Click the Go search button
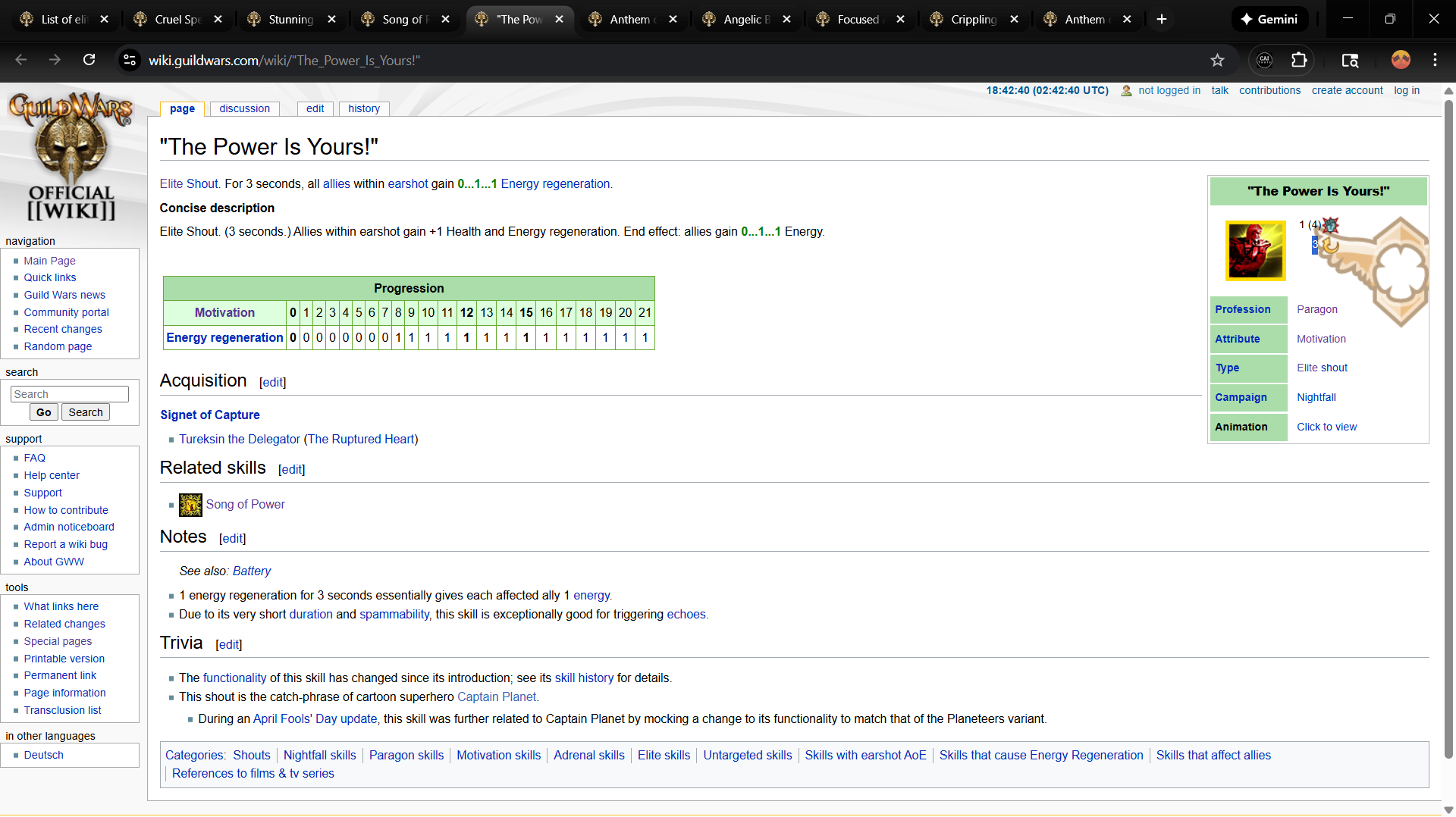 tap(44, 412)
